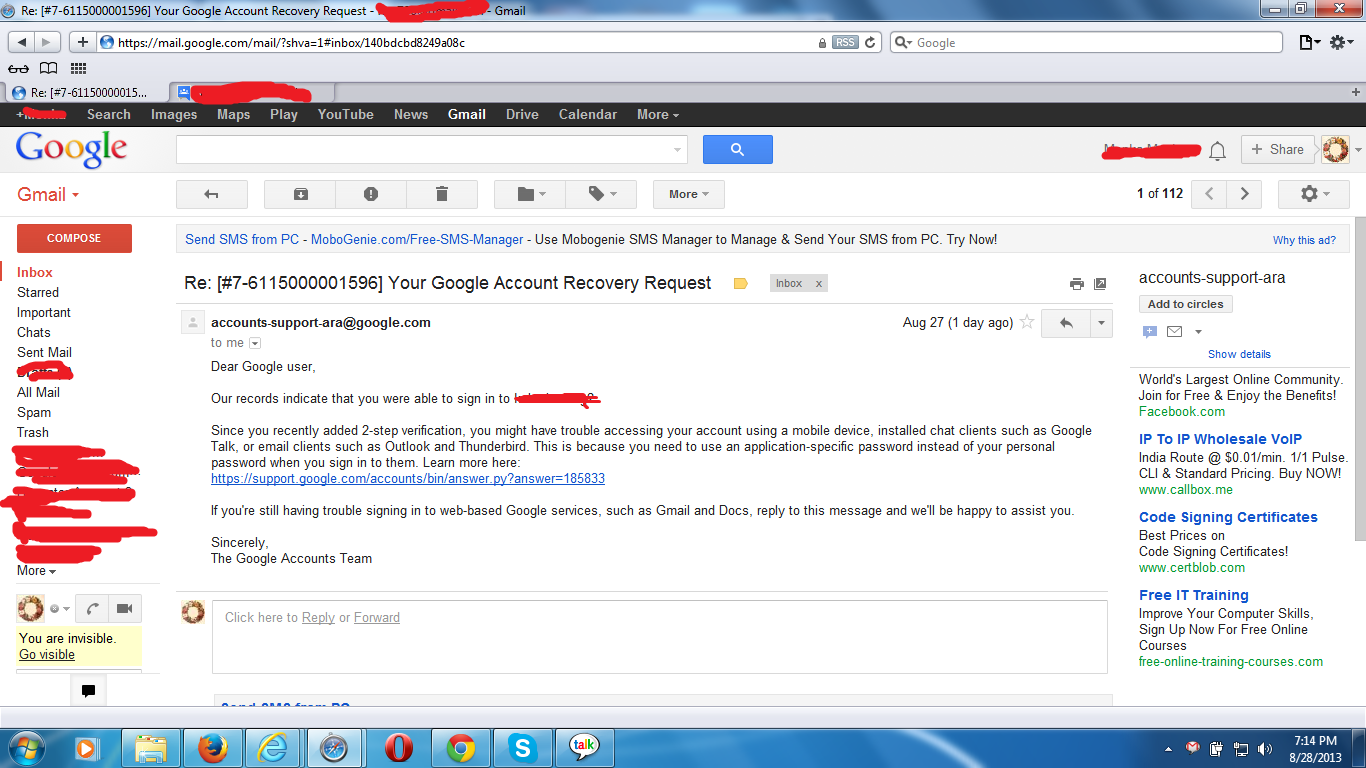Open Safari's page menu
1366x768 pixels.
tap(1309, 43)
